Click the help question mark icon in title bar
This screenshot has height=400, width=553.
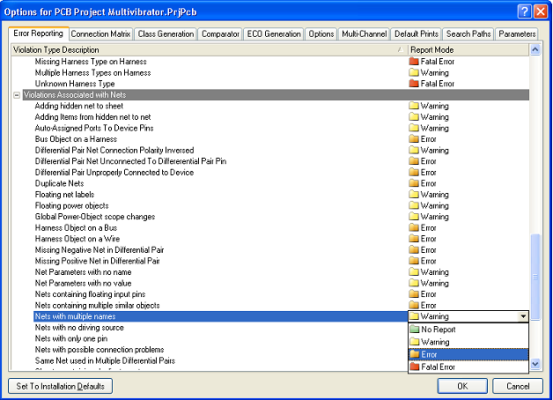click(524, 12)
